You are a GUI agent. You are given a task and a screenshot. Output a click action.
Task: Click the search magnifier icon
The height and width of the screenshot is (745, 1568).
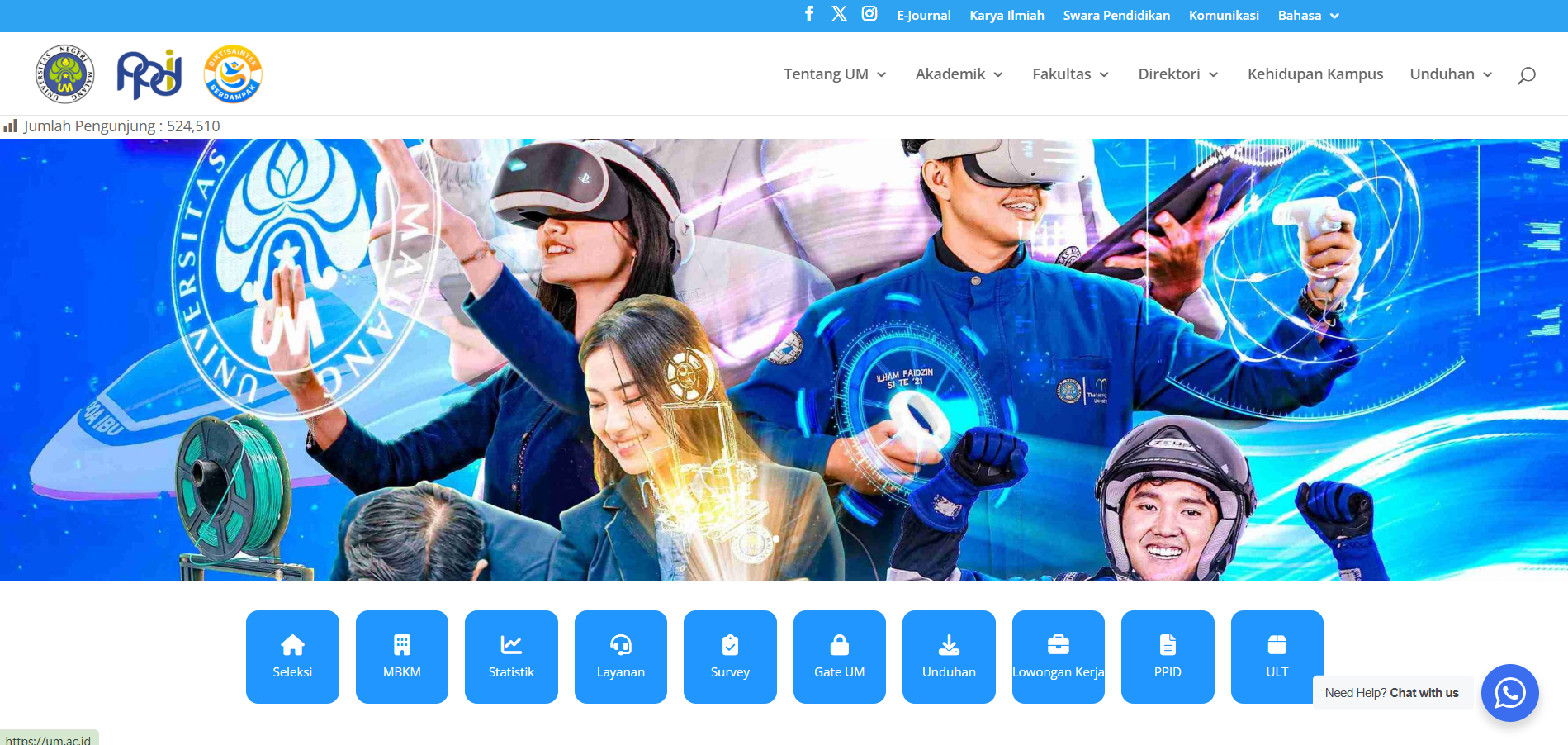click(x=1526, y=75)
